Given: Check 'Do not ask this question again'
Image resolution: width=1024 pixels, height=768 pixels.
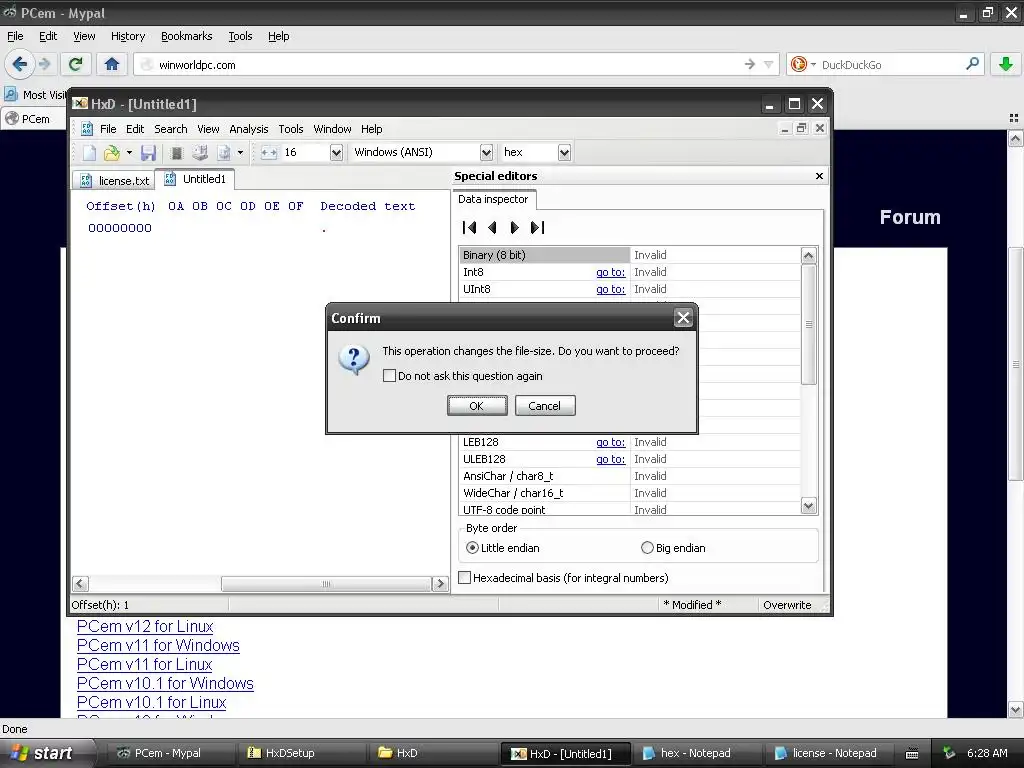Looking at the screenshot, I should point(389,376).
